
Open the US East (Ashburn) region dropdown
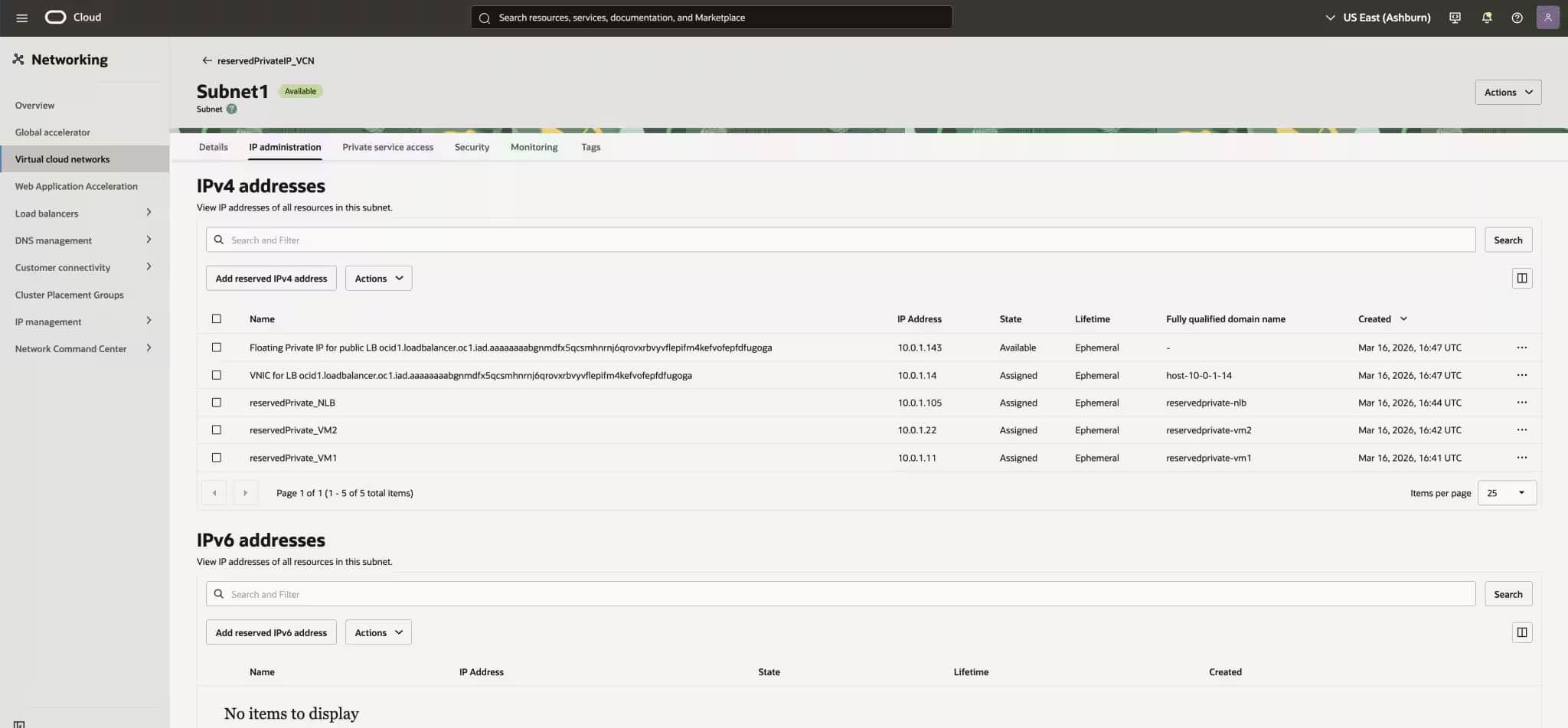pyautogui.click(x=1378, y=18)
